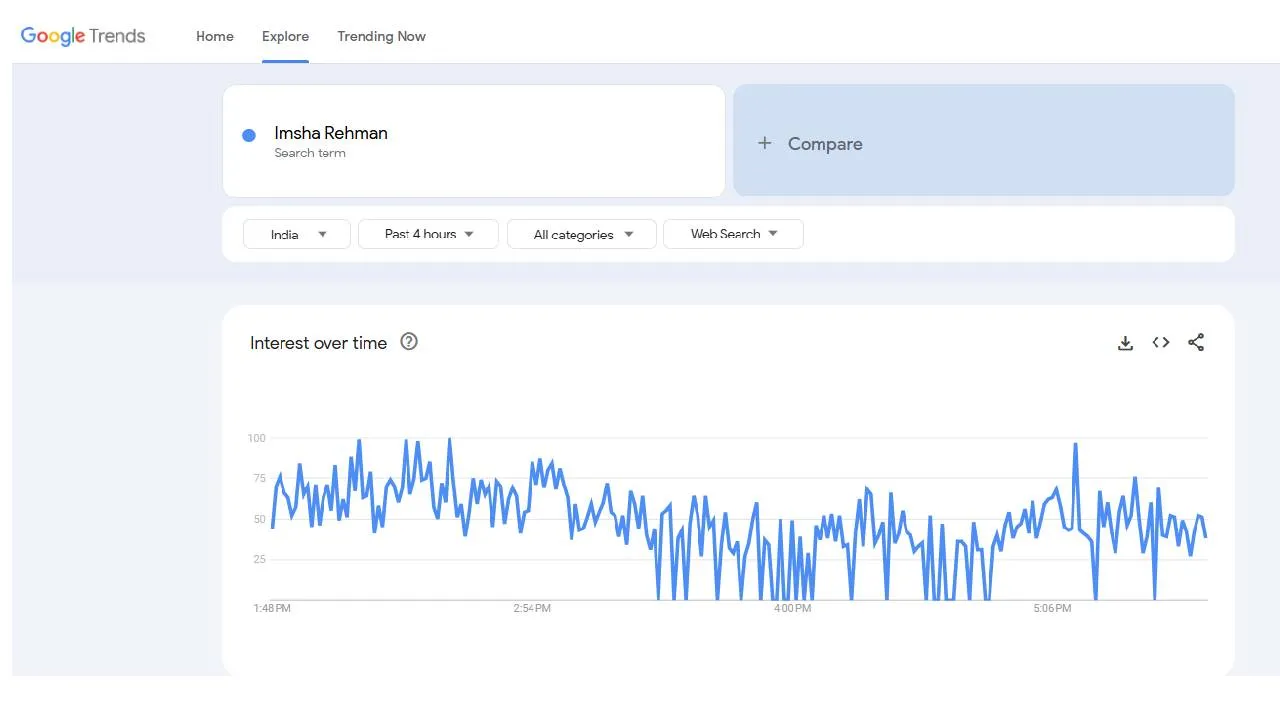The image size is (1280, 720).
Task: Download the chart as CSV icon
Action: click(x=1125, y=343)
